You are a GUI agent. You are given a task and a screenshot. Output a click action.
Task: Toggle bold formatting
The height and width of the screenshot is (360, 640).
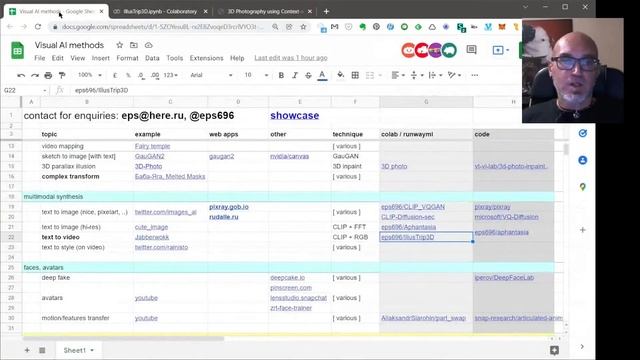(x=281, y=76)
